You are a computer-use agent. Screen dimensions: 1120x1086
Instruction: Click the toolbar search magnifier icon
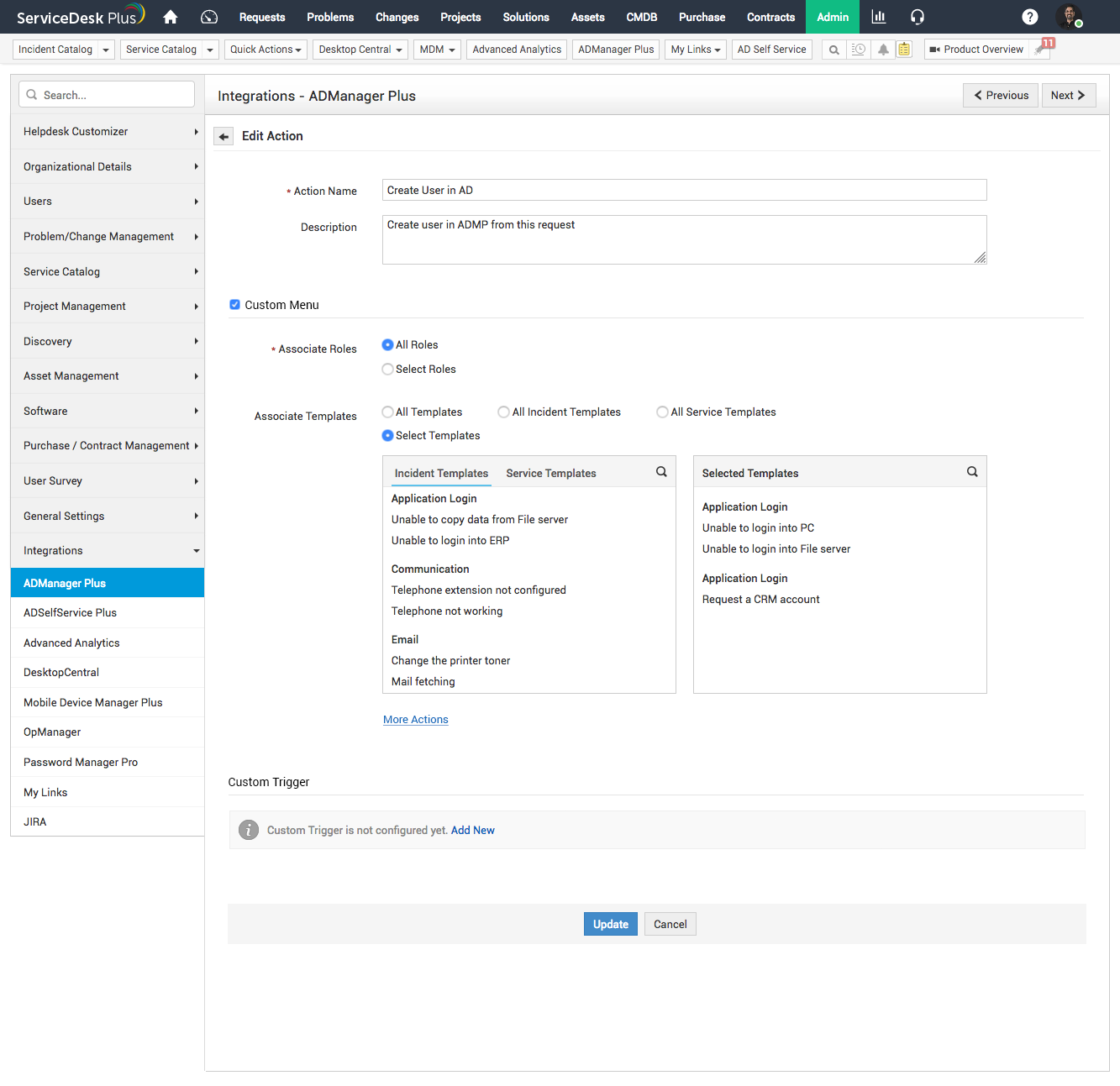click(834, 50)
